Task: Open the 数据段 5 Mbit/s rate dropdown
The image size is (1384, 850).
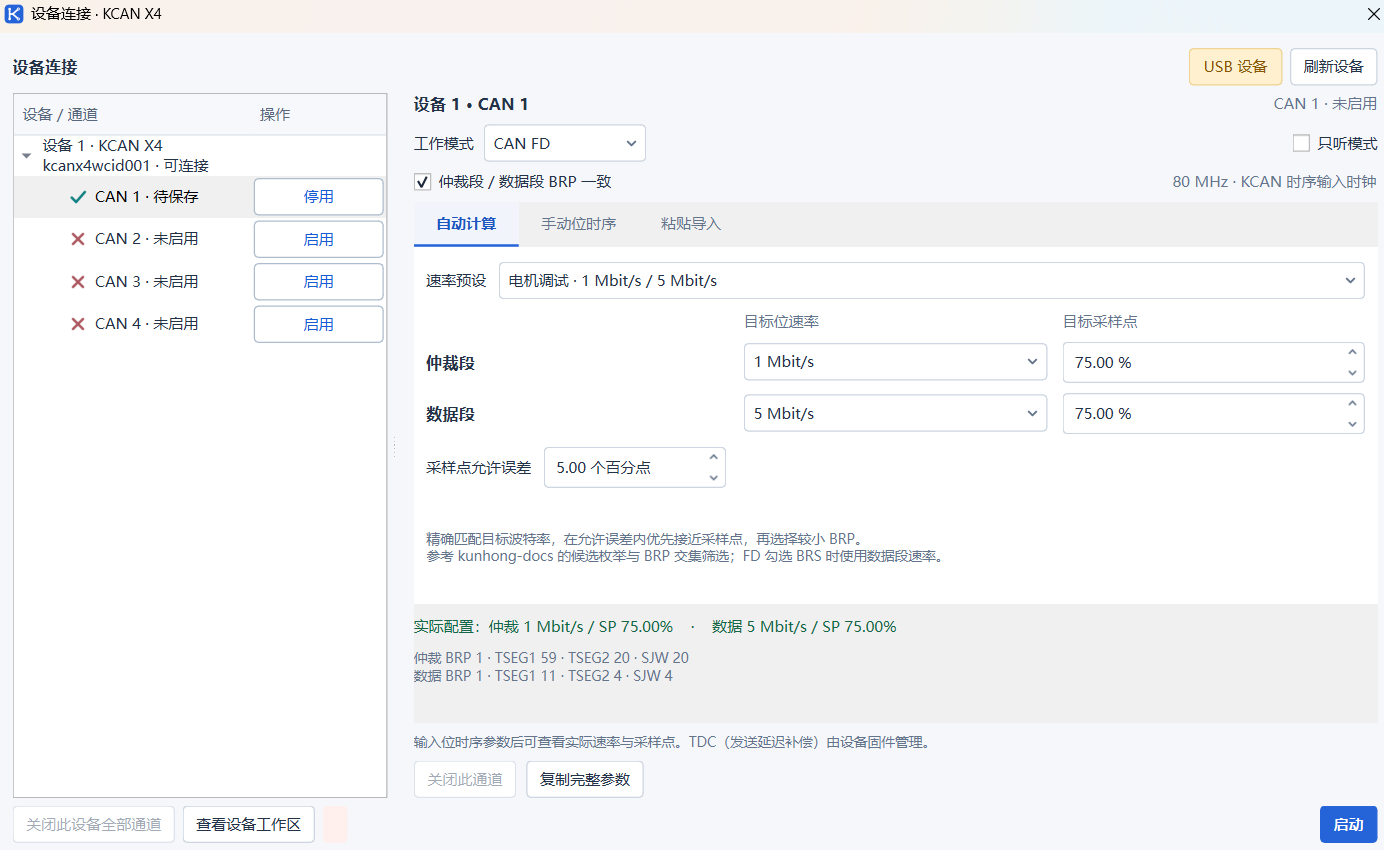Action: tap(895, 413)
